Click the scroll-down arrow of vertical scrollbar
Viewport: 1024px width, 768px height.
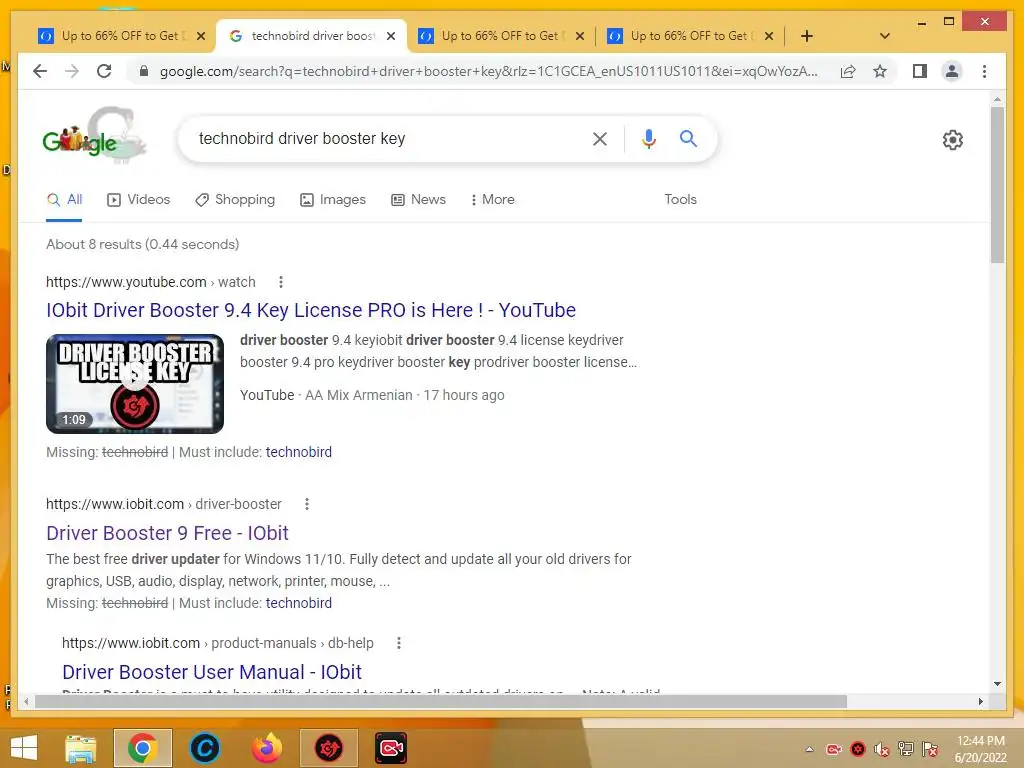coord(997,684)
